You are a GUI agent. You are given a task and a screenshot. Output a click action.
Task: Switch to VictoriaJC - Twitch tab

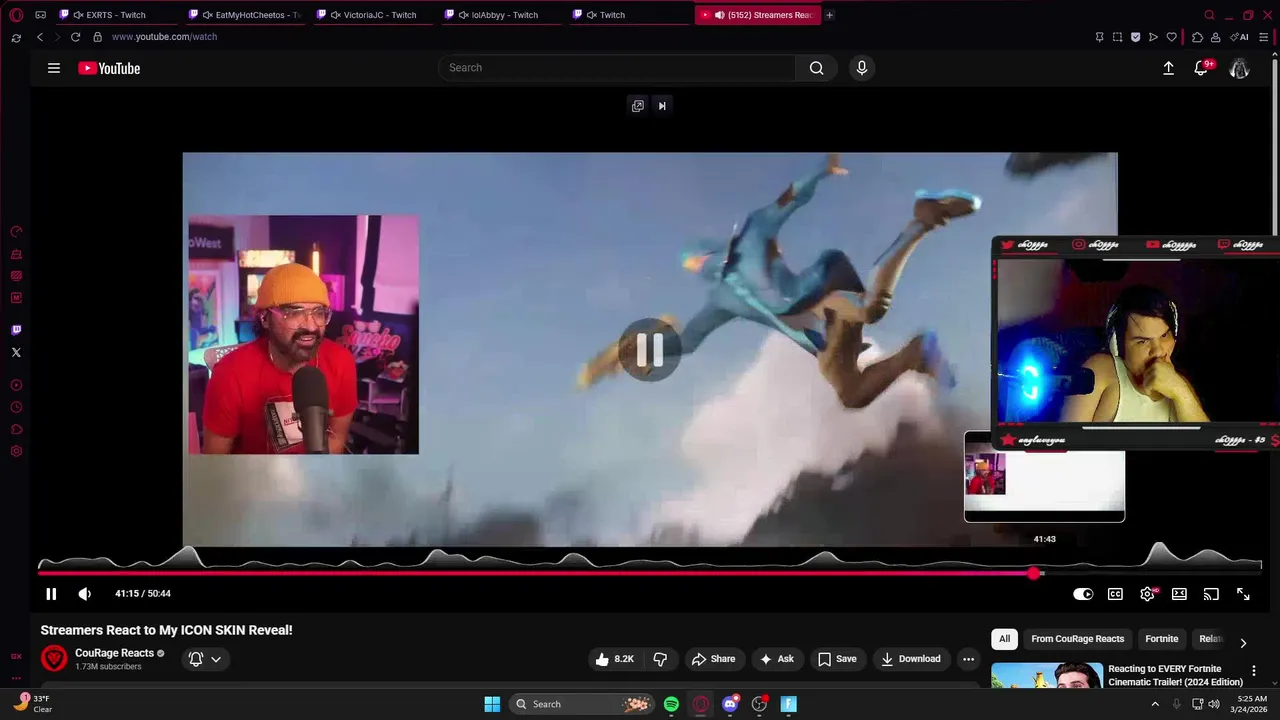click(x=372, y=15)
